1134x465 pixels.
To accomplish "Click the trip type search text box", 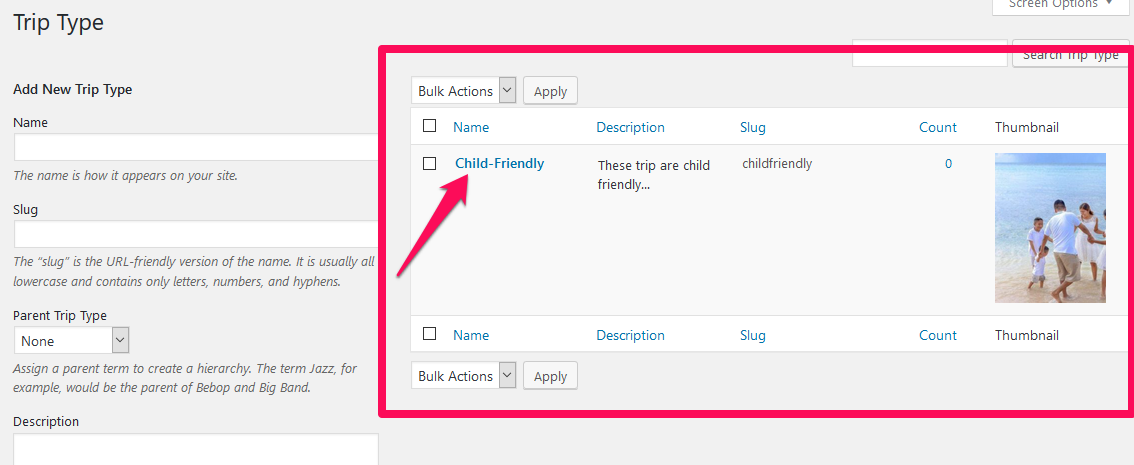I will [930, 54].
